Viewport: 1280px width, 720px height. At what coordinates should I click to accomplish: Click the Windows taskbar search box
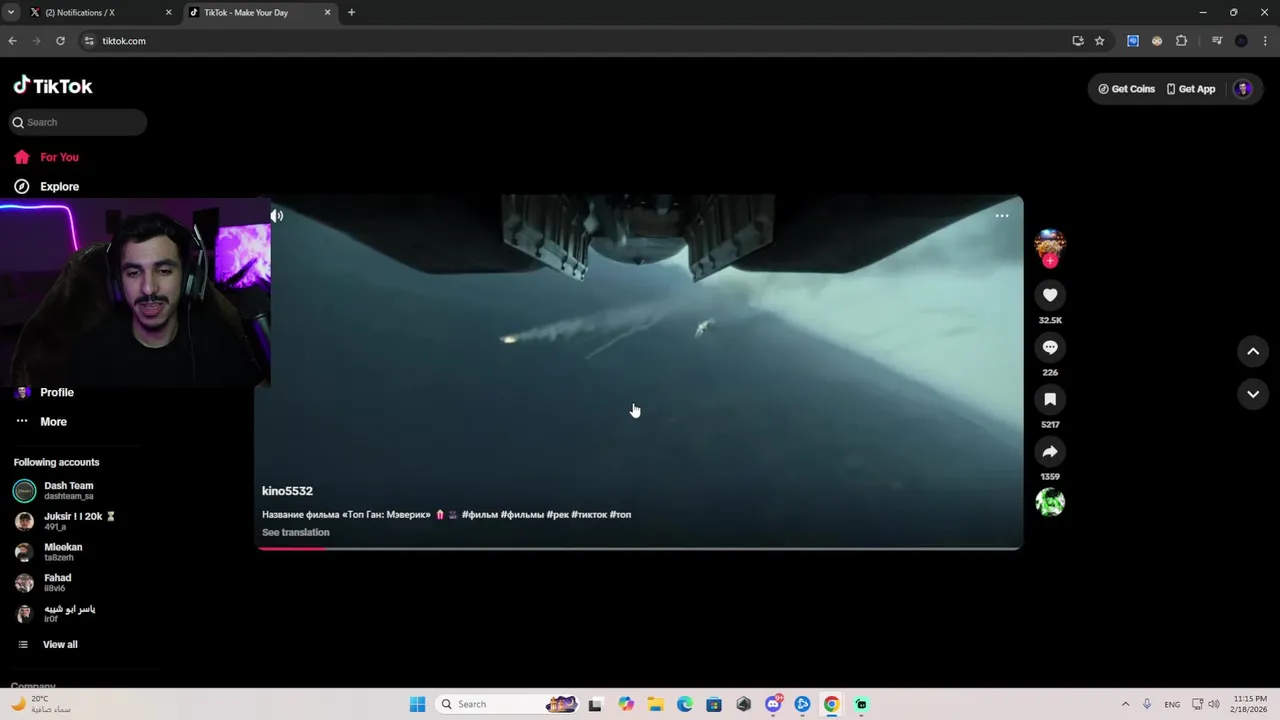point(508,704)
